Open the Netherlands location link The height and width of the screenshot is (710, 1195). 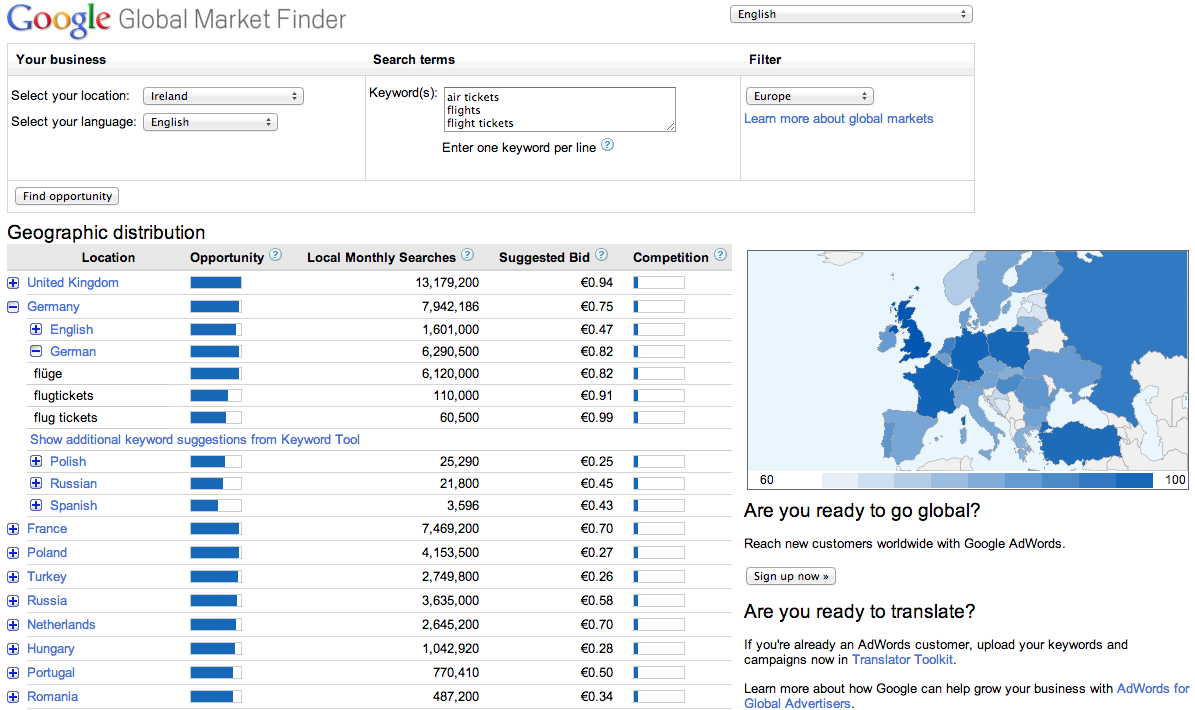coord(61,625)
